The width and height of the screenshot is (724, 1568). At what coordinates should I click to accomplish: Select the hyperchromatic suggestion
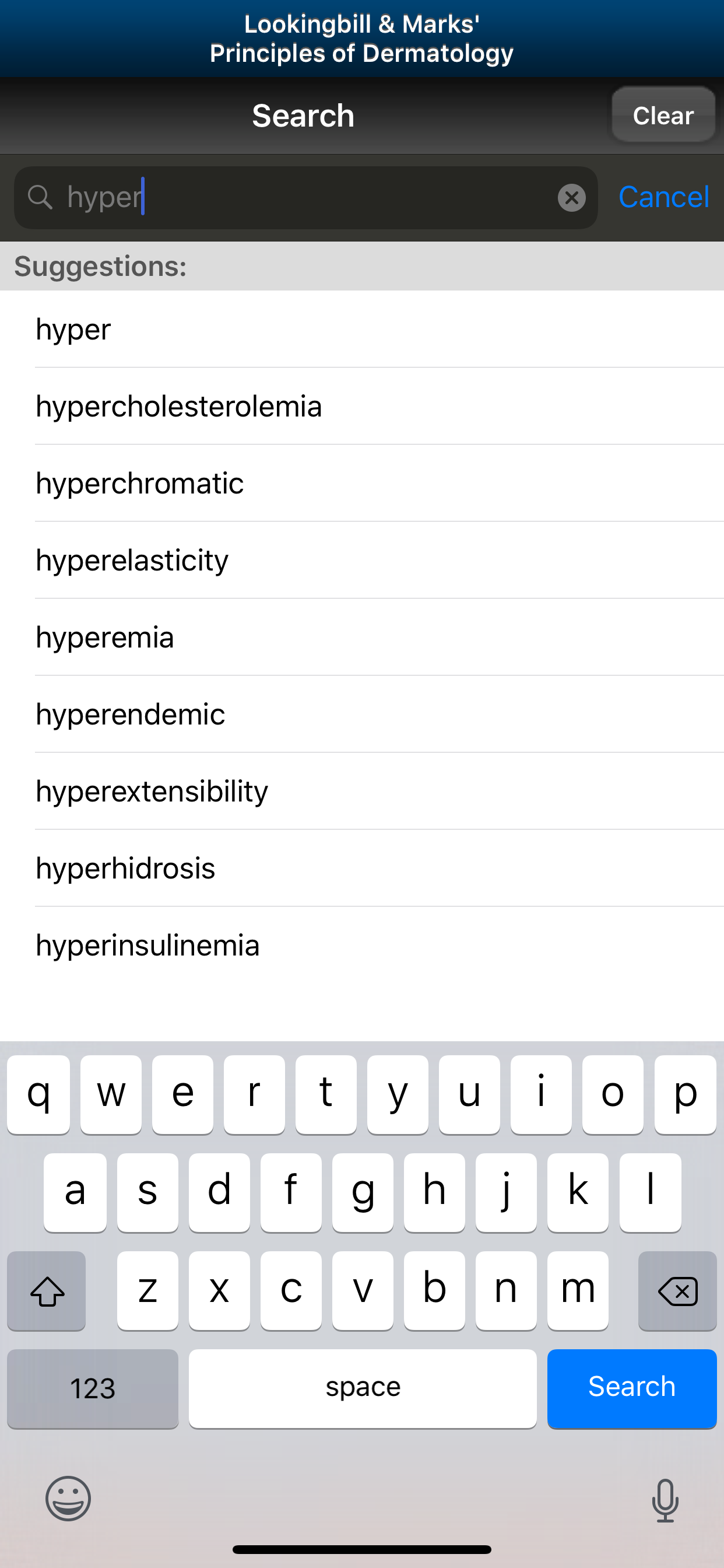click(x=140, y=484)
